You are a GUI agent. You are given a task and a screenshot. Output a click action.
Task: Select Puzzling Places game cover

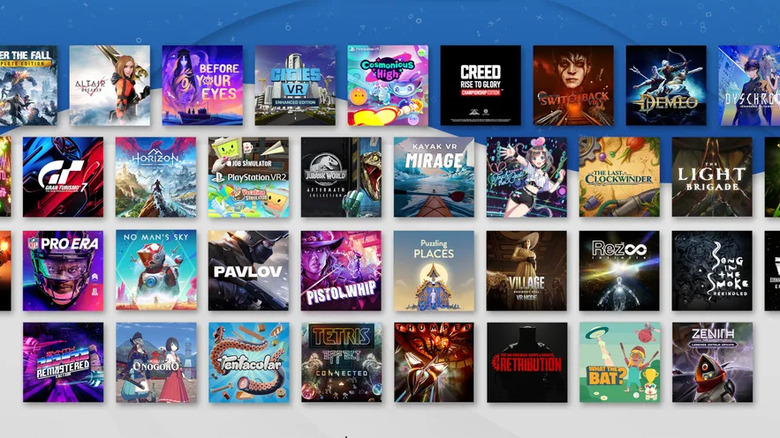(x=434, y=271)
